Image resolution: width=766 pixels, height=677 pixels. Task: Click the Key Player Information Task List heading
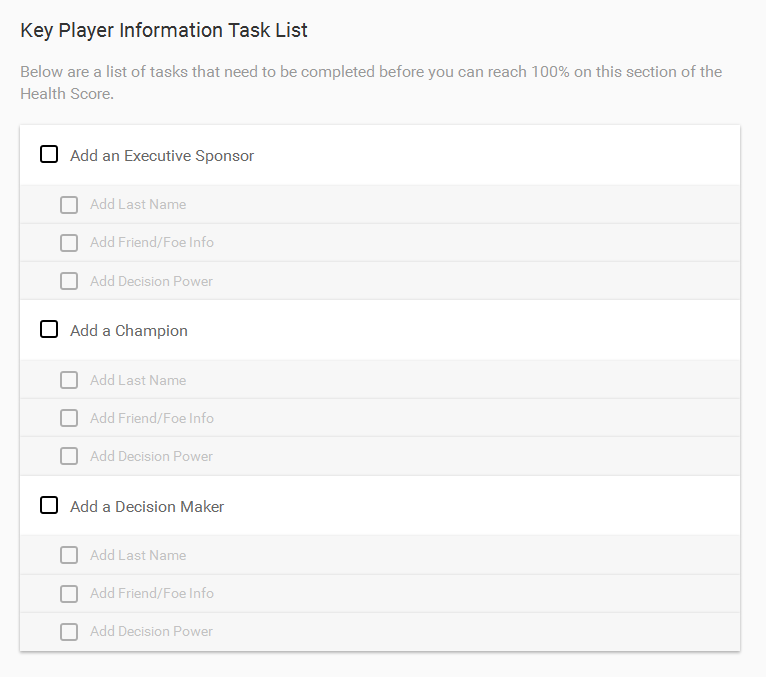pos(164,30)
